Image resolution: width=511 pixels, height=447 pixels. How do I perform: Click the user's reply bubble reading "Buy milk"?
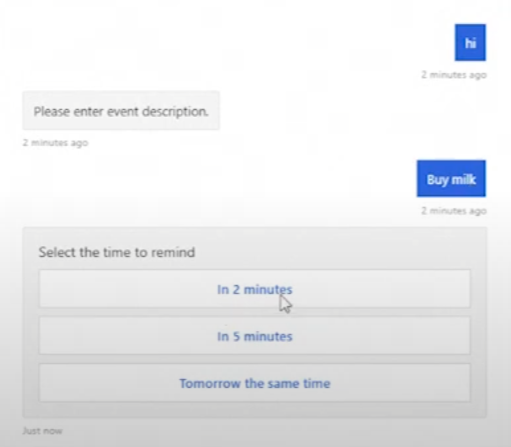(x=451, y=179)
